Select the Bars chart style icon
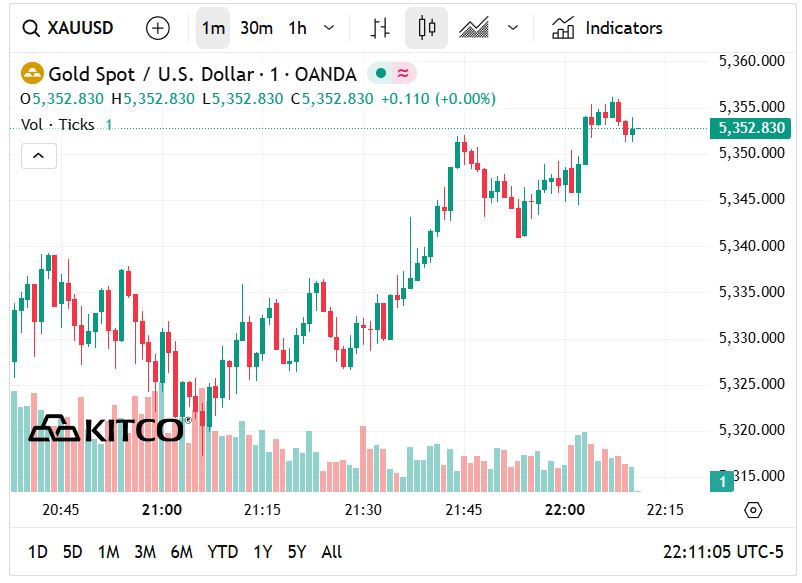Screen dimensions: 802x583 379,28
